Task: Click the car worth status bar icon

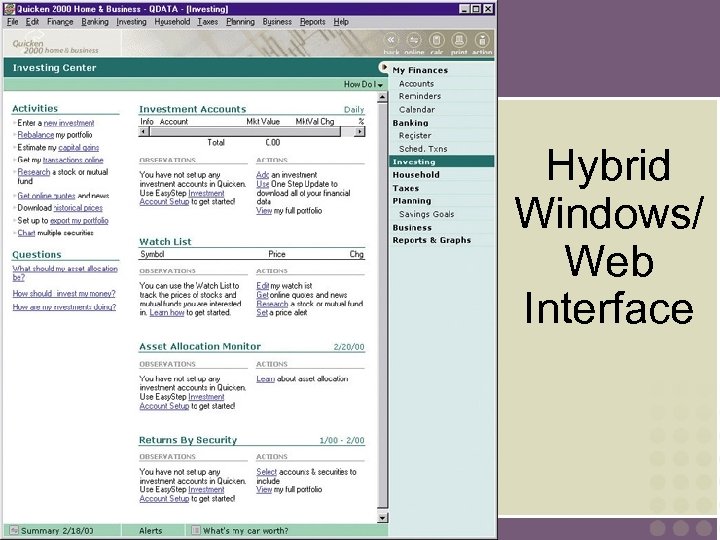Action: 196,530
